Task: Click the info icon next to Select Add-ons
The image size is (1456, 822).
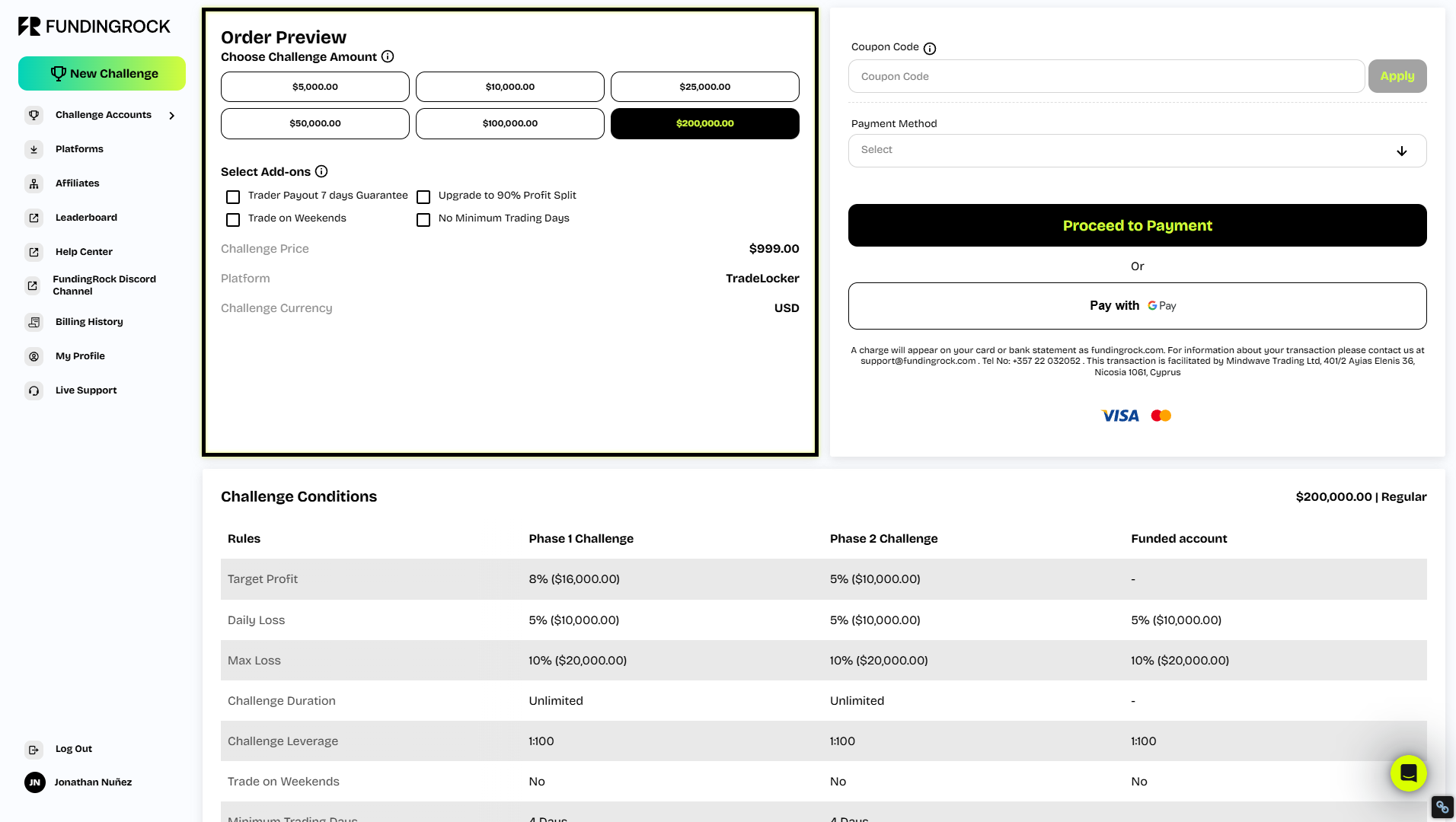Action: [x=321, y=171]
